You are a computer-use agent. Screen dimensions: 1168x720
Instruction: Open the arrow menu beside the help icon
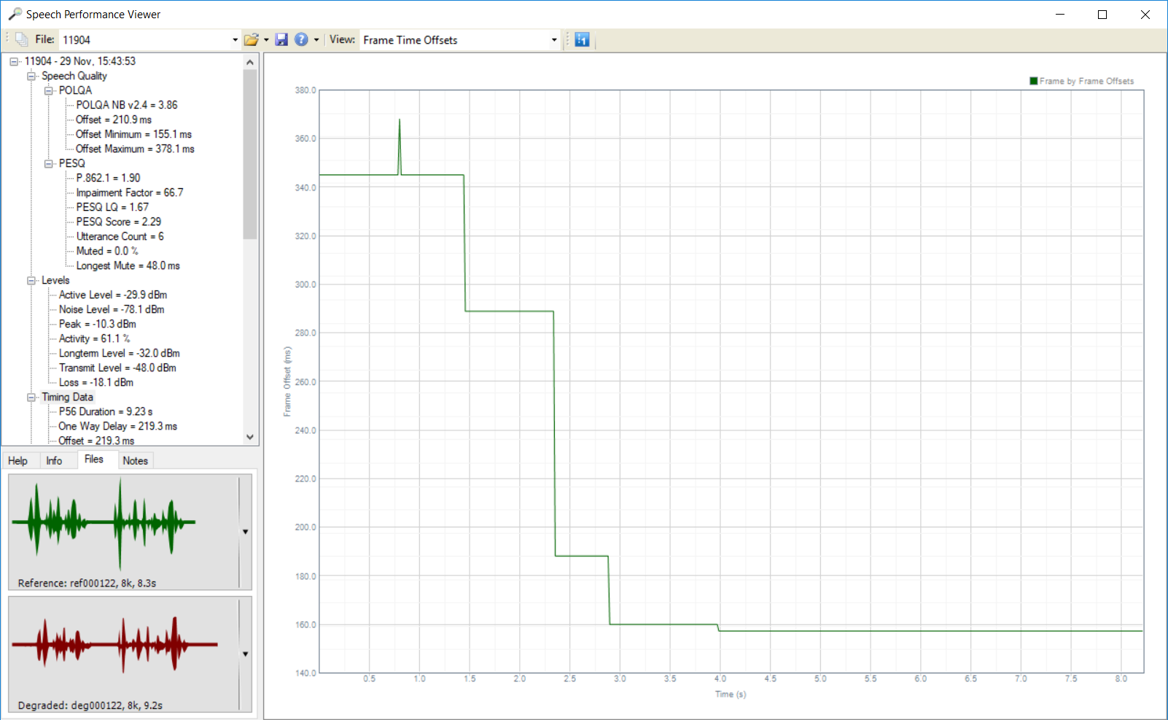point(316,40)
